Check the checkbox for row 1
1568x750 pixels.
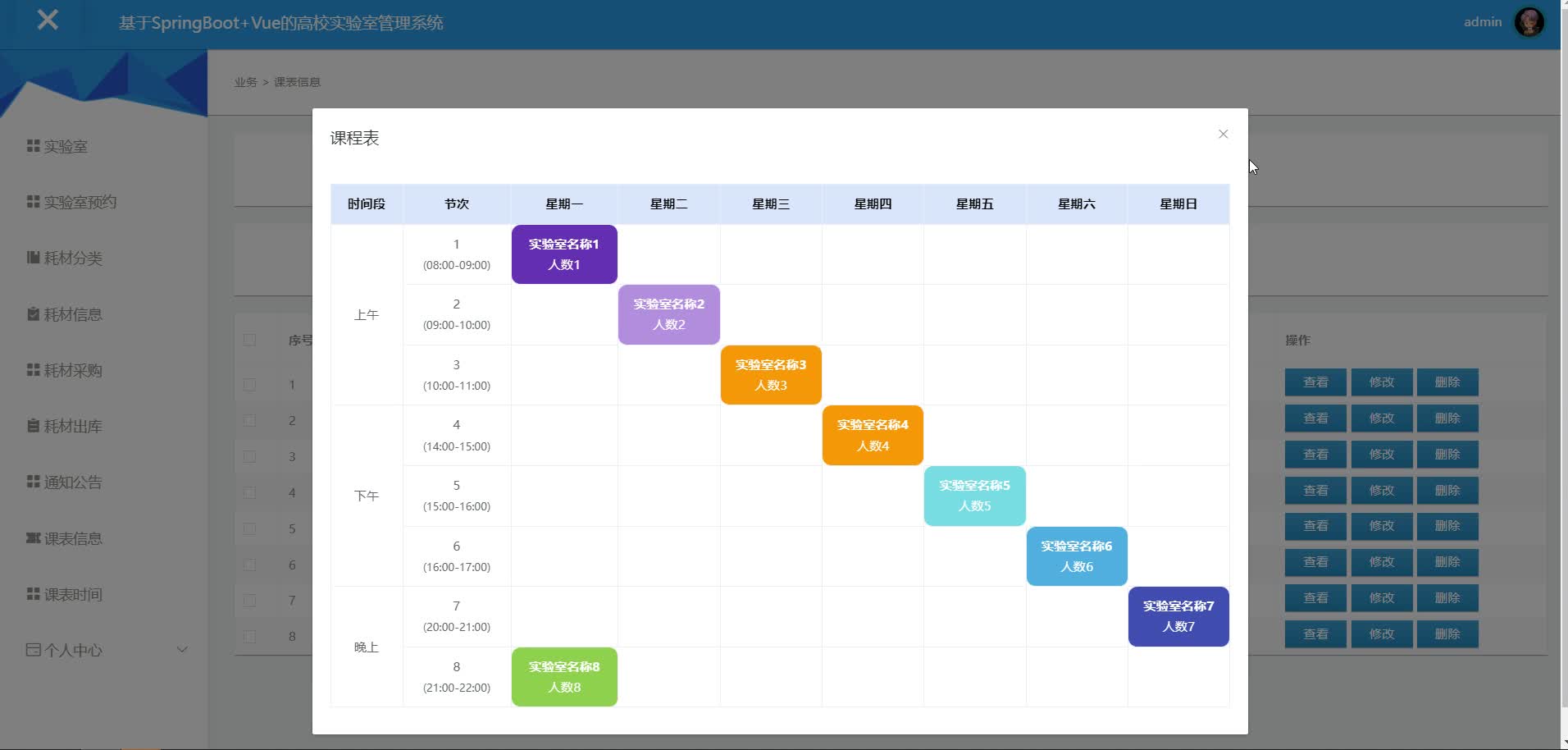tap(249, 384)
